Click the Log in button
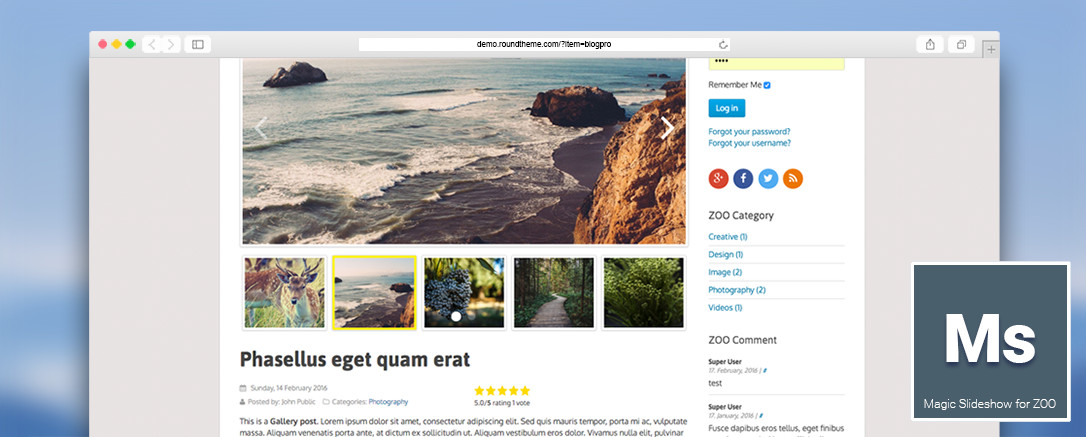Viewport: 1086px width, 437px height. [x=727, y=108]
